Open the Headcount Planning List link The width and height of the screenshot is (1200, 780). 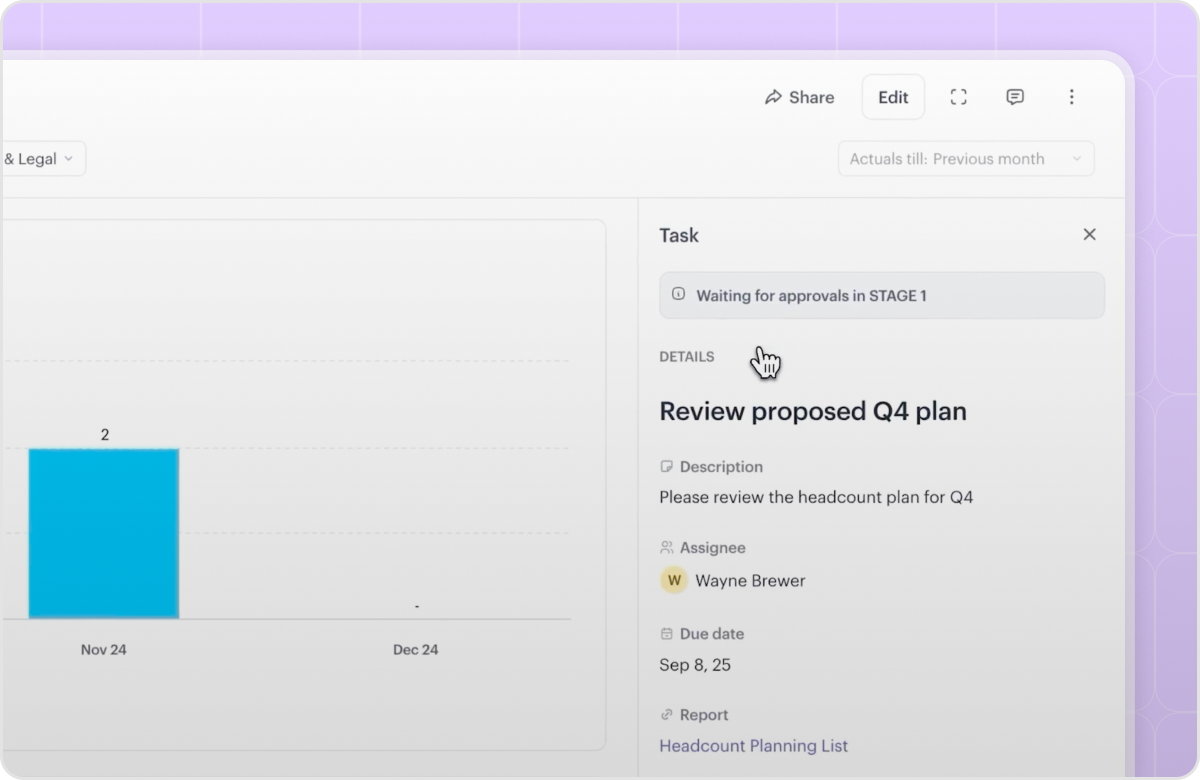click(754, 745)
